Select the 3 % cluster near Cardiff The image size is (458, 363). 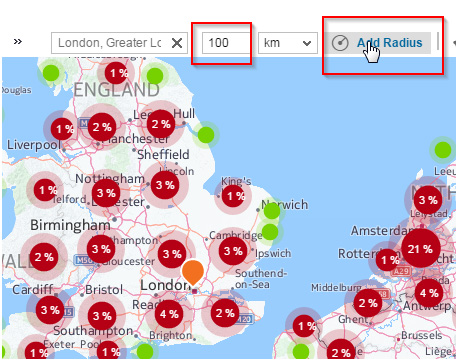coord(50,310)
